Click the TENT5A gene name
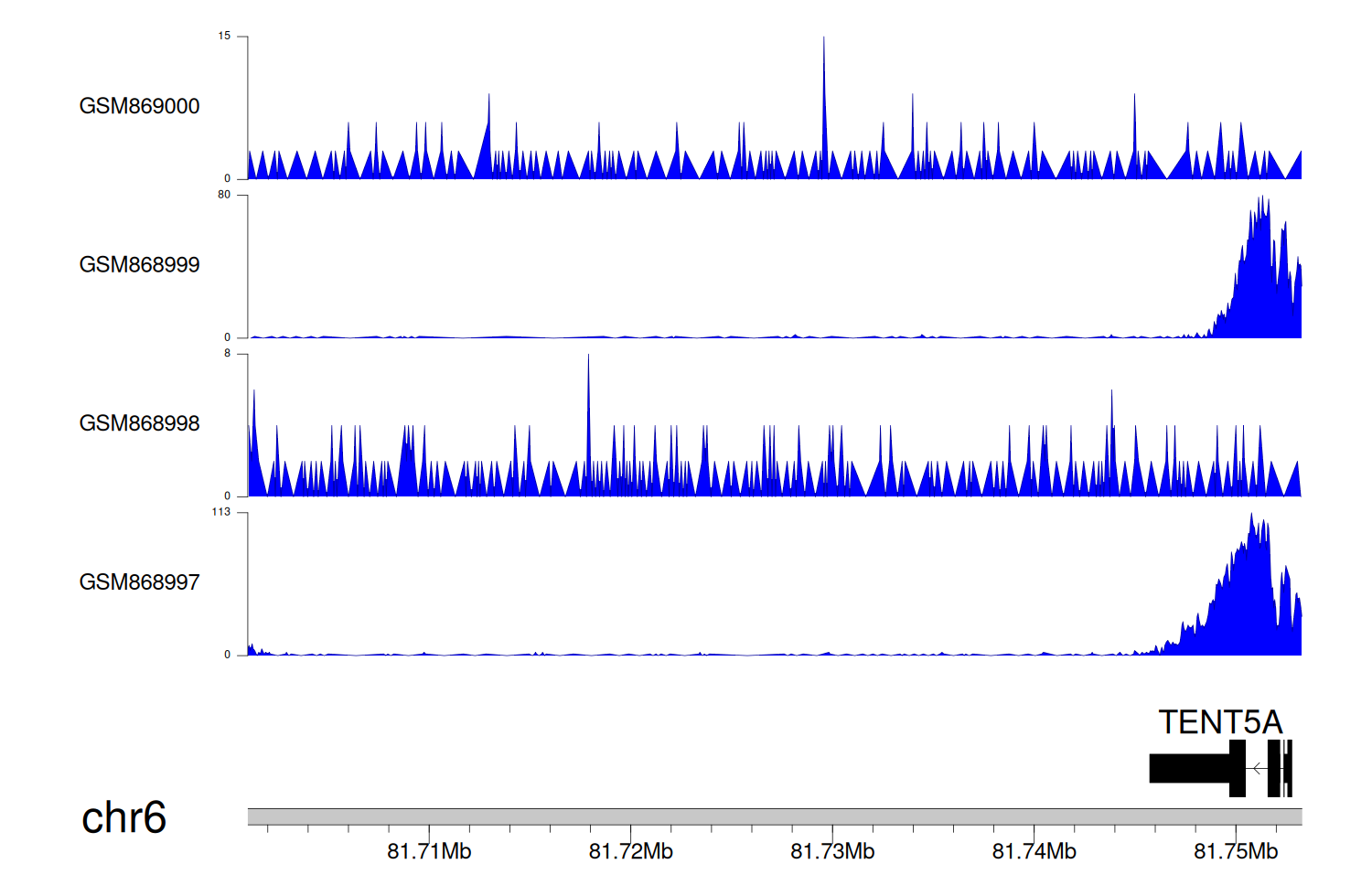Screen dimensions: 1372x896 [1220, 722]
